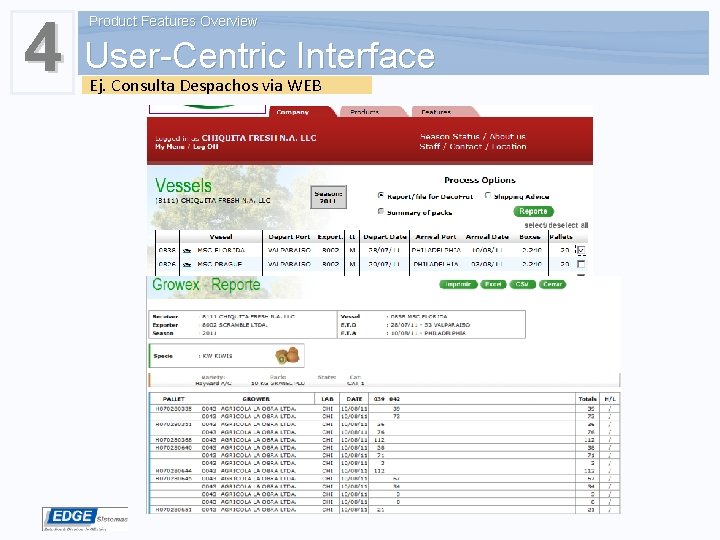Viewport: 720px width, 540px height.
Task: Toggle the Shipping Advice option
Action: tap(488, 196)
